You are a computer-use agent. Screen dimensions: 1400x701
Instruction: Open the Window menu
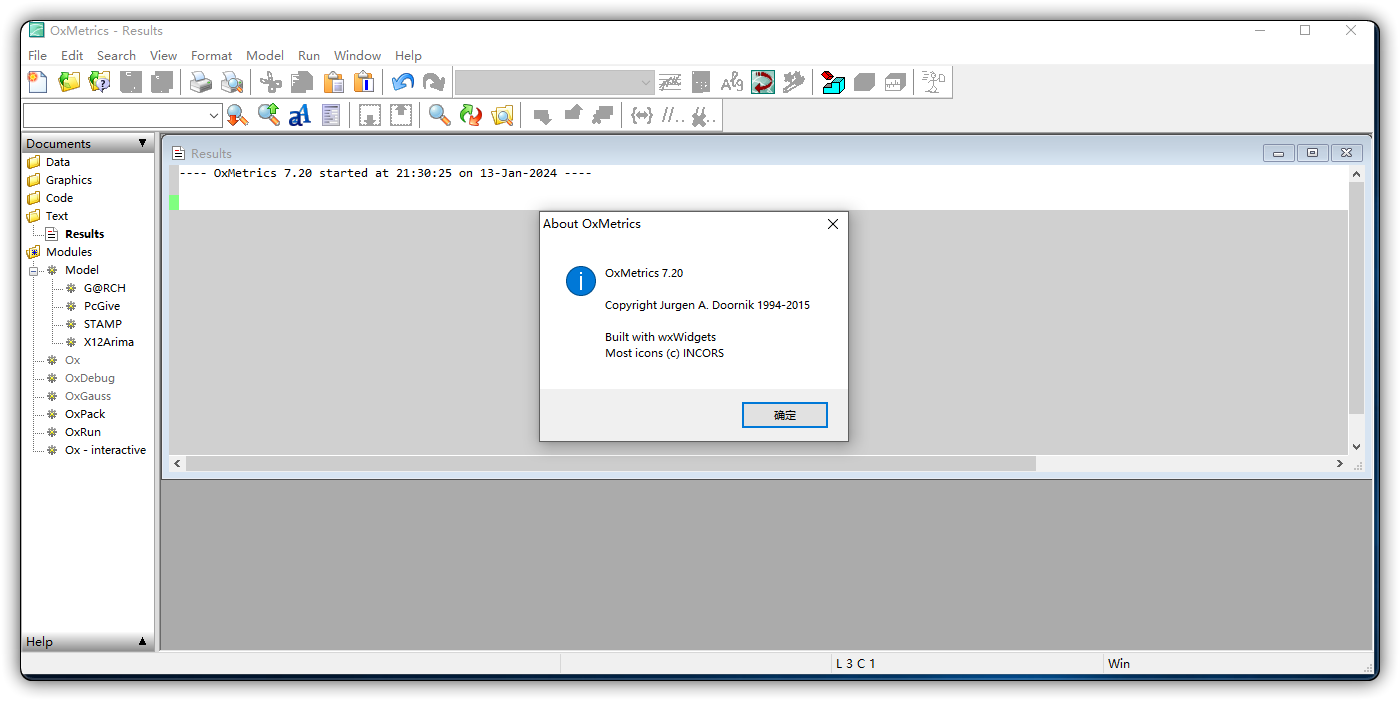click(x=357, y=56)
